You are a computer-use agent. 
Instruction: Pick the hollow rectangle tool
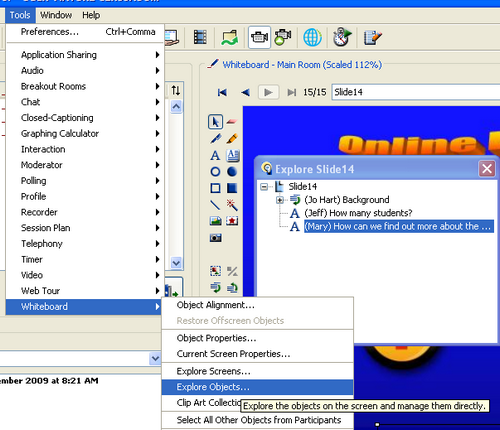215,188
